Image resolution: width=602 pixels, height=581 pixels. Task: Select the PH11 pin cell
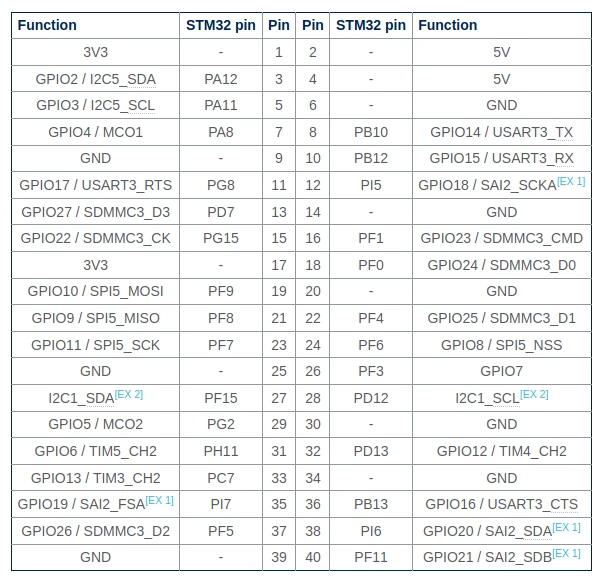[x=221, y=451]
